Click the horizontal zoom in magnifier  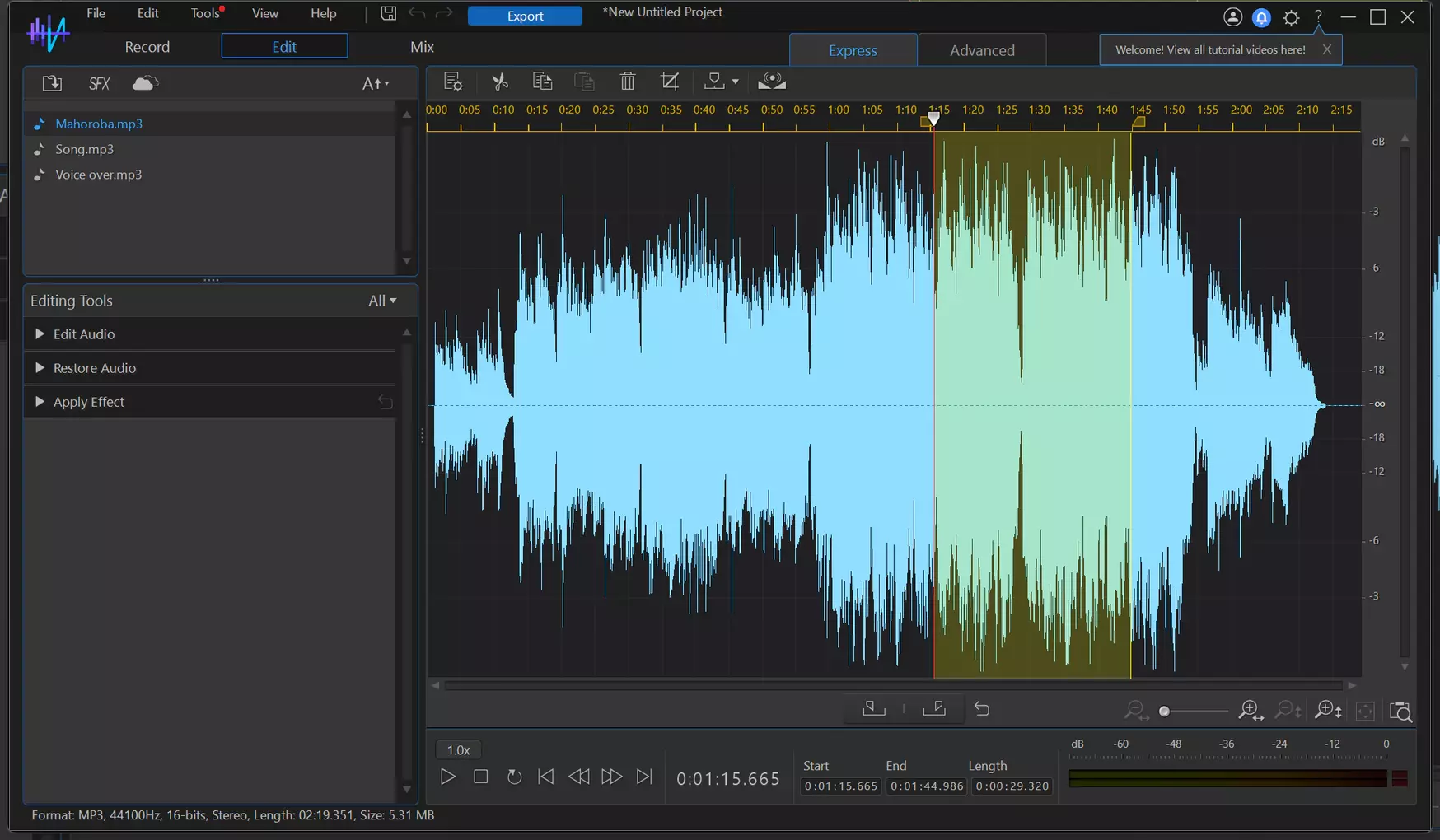point(1251,711)
